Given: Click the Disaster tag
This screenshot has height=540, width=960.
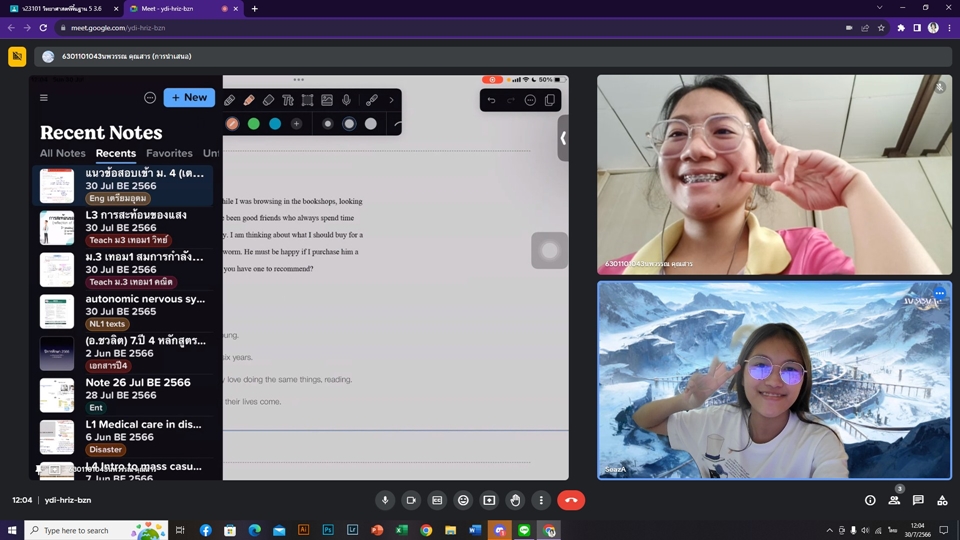Looking at the screenshot, I should (x=105, y=449).
